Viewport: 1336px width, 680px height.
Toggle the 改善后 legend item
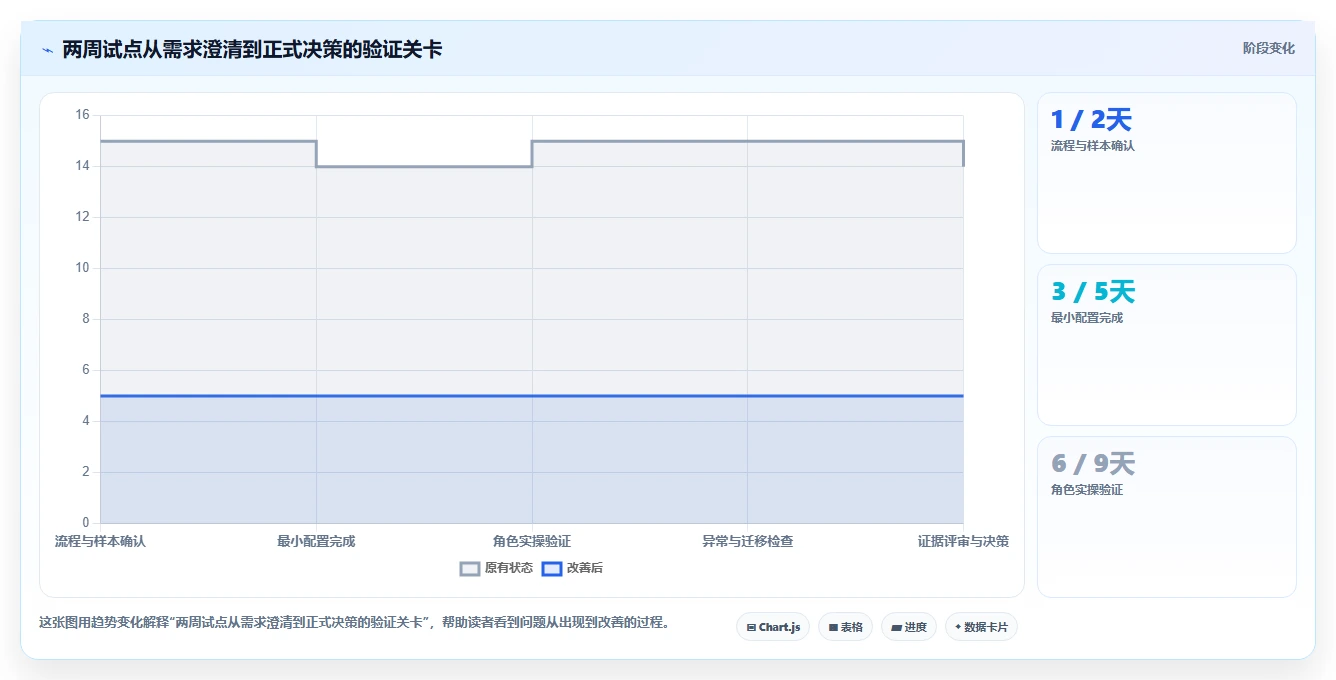click(572, 568)
